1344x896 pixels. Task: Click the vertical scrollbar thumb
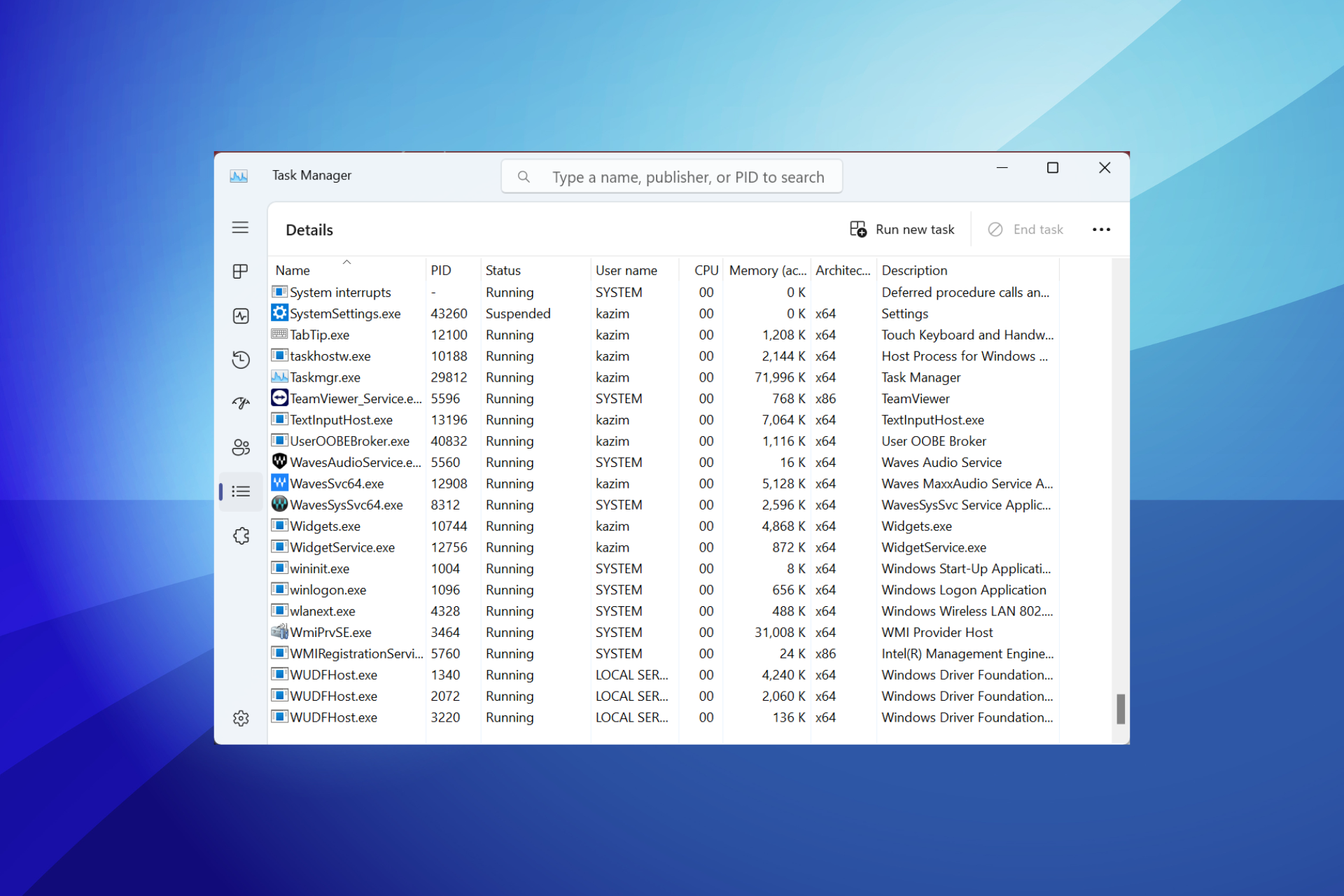(x=1120, y=709)
